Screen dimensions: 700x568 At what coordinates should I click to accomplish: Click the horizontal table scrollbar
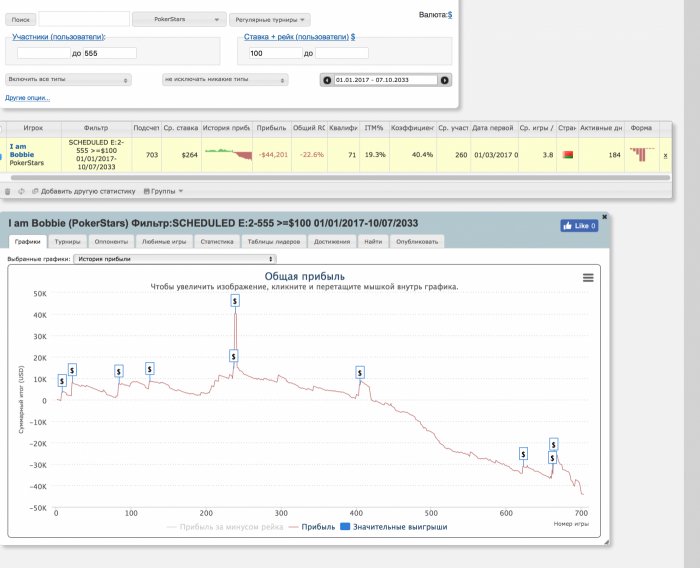point(340,177)
